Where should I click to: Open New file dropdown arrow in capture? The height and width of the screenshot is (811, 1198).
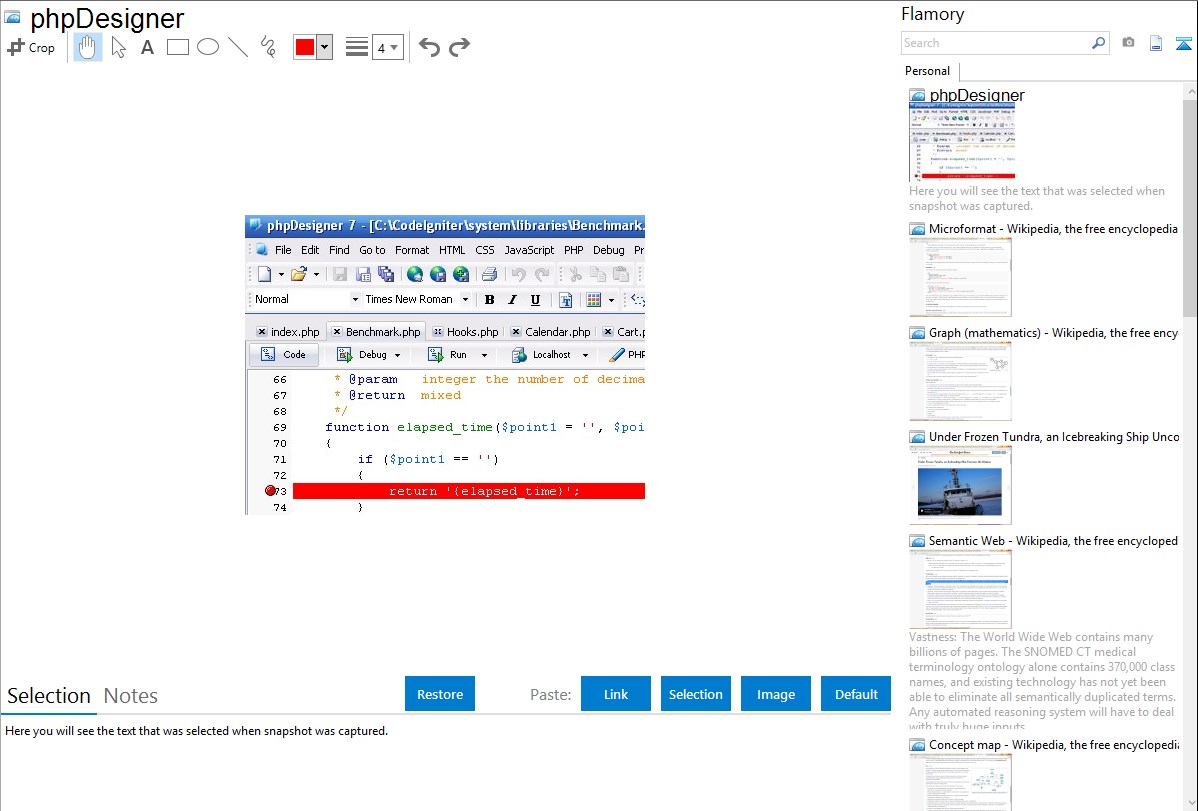[281, 274]
